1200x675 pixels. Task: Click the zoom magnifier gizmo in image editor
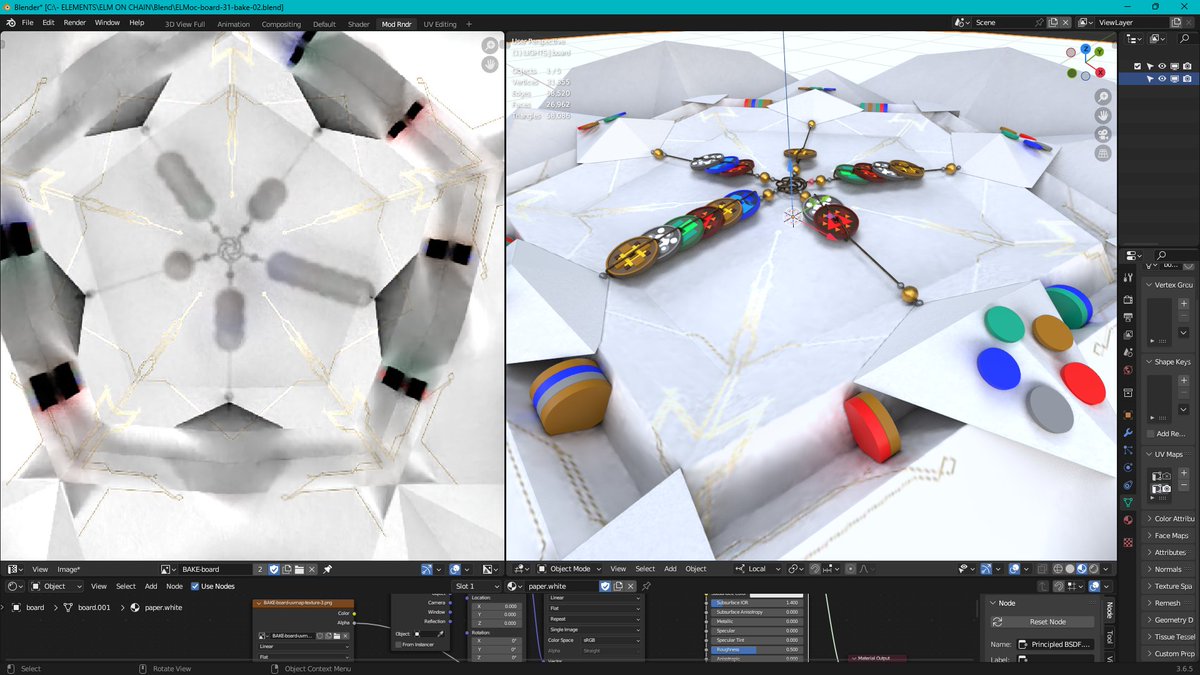(x=490, y=46)
